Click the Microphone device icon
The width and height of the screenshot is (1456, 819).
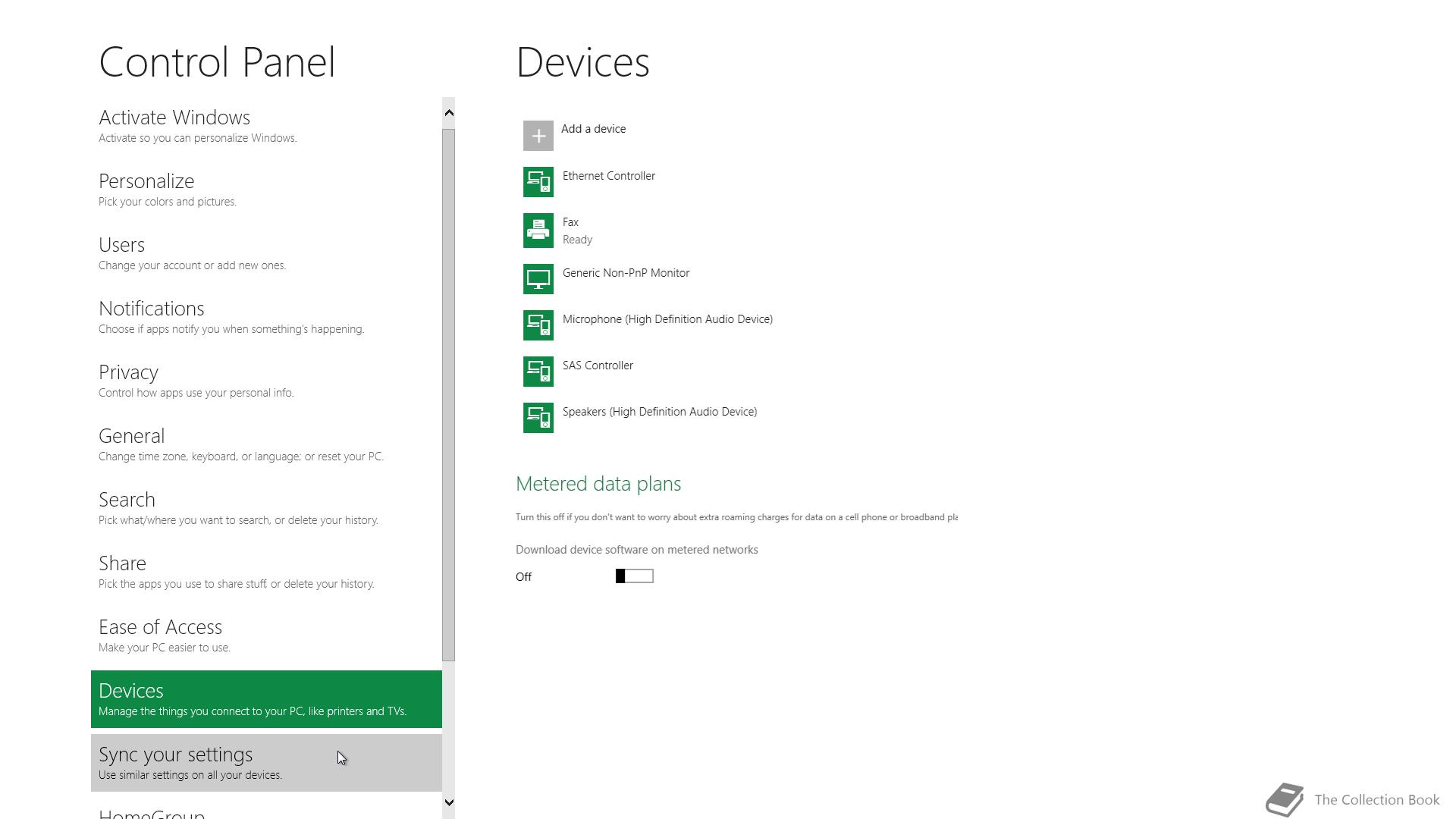tap(538, 325)
